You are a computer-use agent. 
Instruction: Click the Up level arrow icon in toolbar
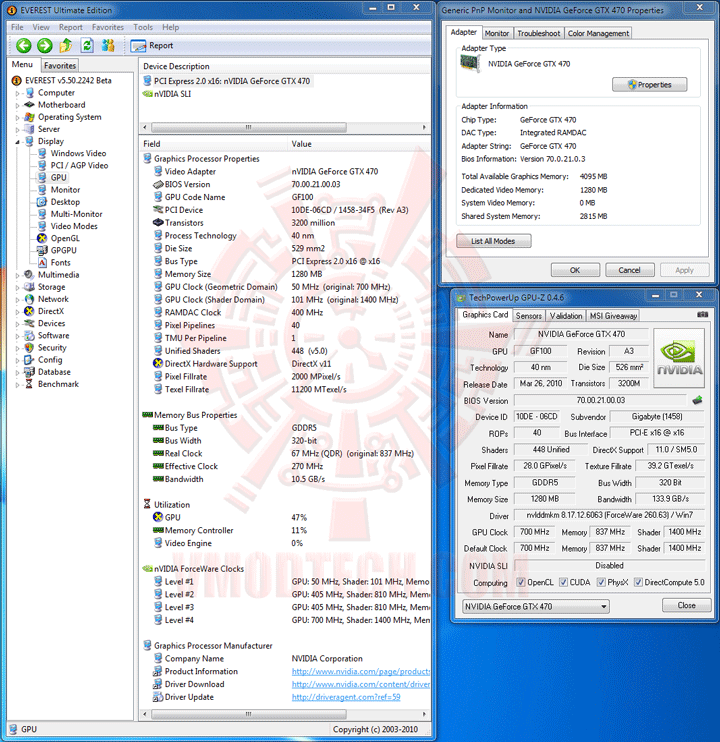(66, 45)
